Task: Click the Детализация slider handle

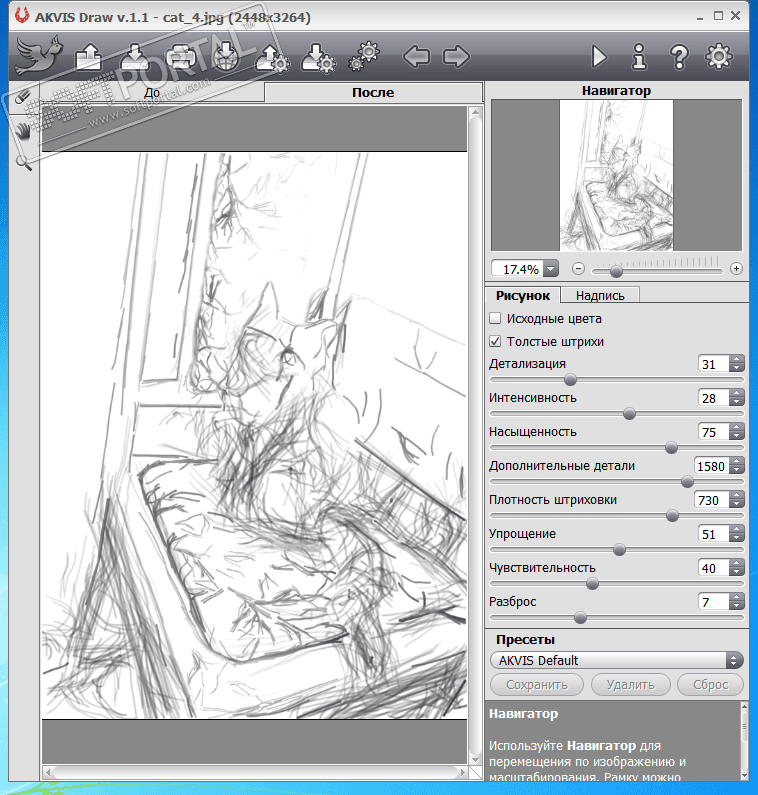Action: [x=570, y=380]
